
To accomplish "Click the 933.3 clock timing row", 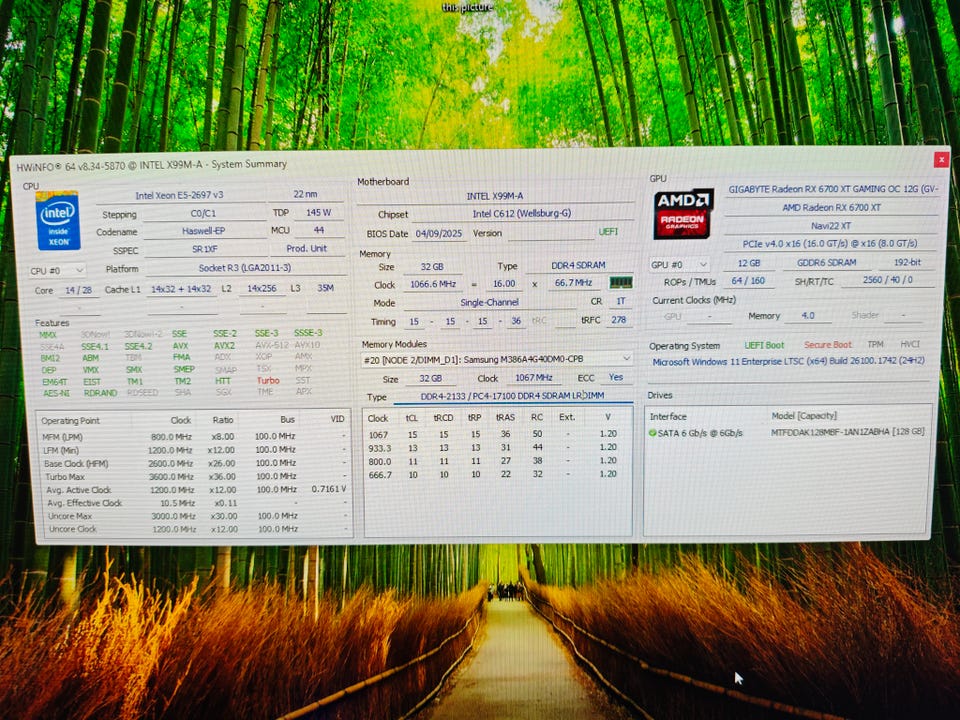I will (496, 448).
